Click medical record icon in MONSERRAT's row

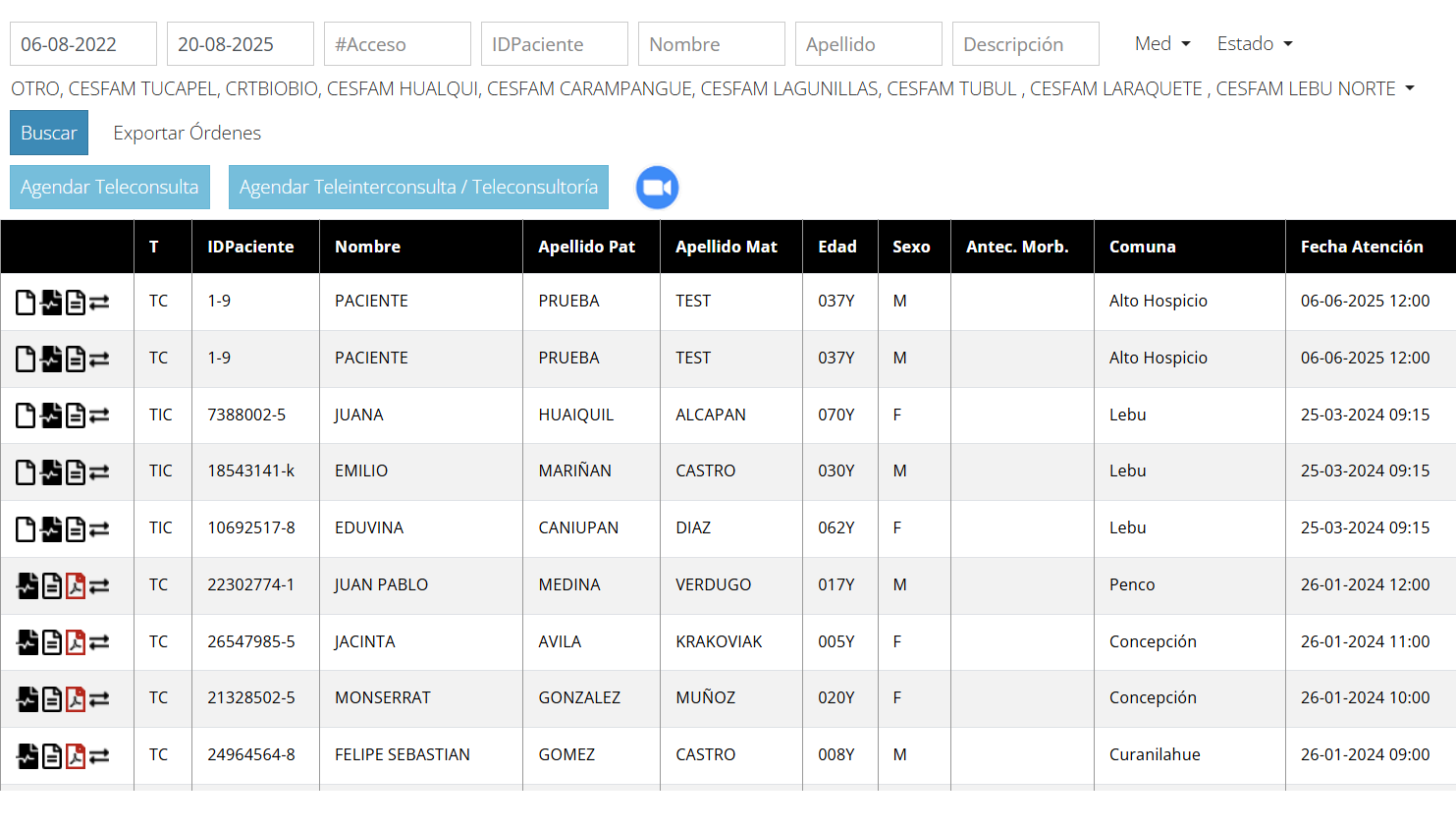pos(27,699)
